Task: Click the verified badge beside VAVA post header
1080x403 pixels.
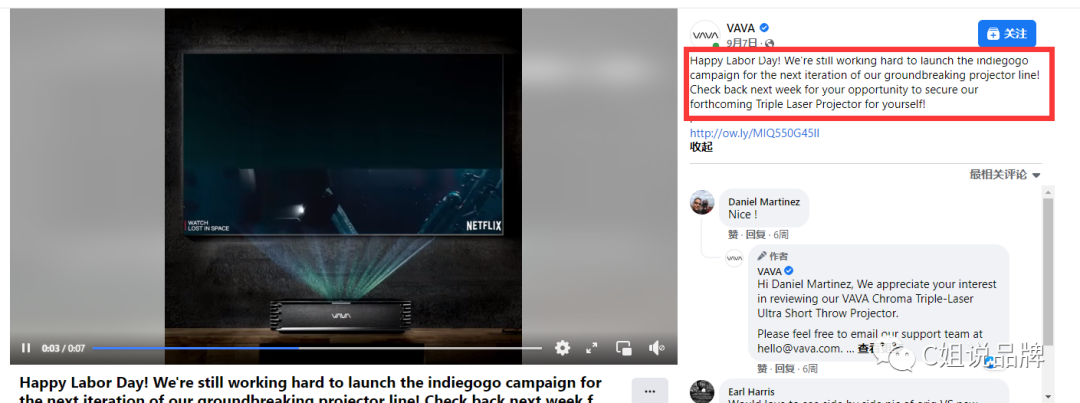Action: 764,28
